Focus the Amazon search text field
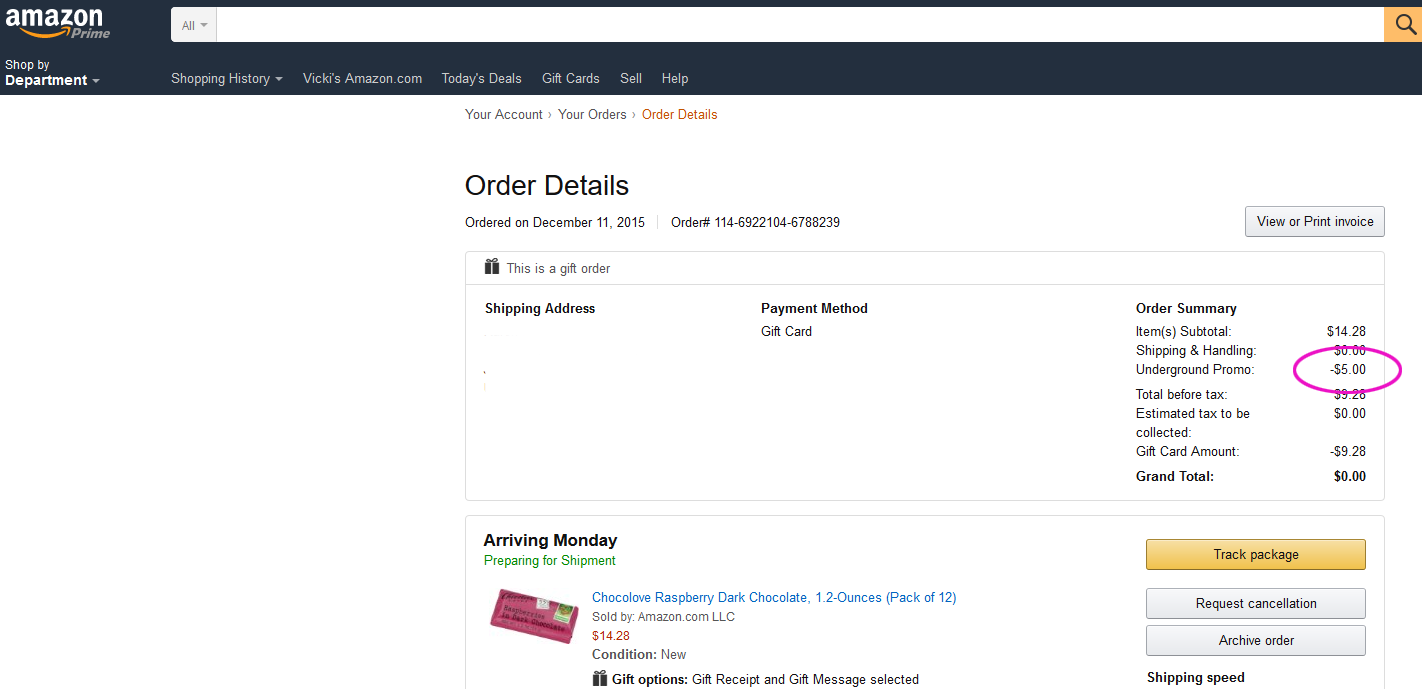Screen dimensions: 1422x689 [800, 25]
